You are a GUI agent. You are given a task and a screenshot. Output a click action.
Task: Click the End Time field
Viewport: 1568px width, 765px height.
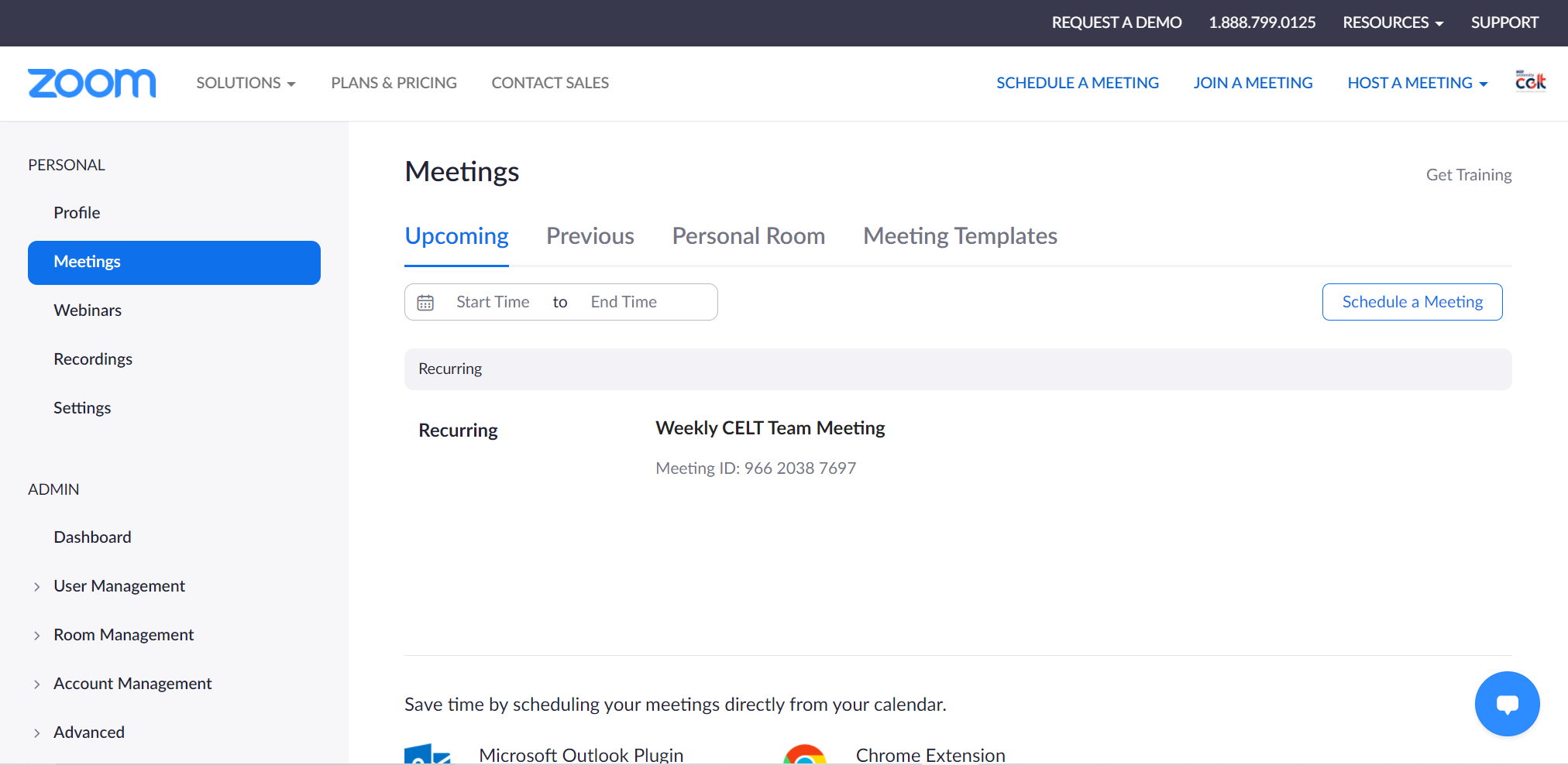point(624,302)
